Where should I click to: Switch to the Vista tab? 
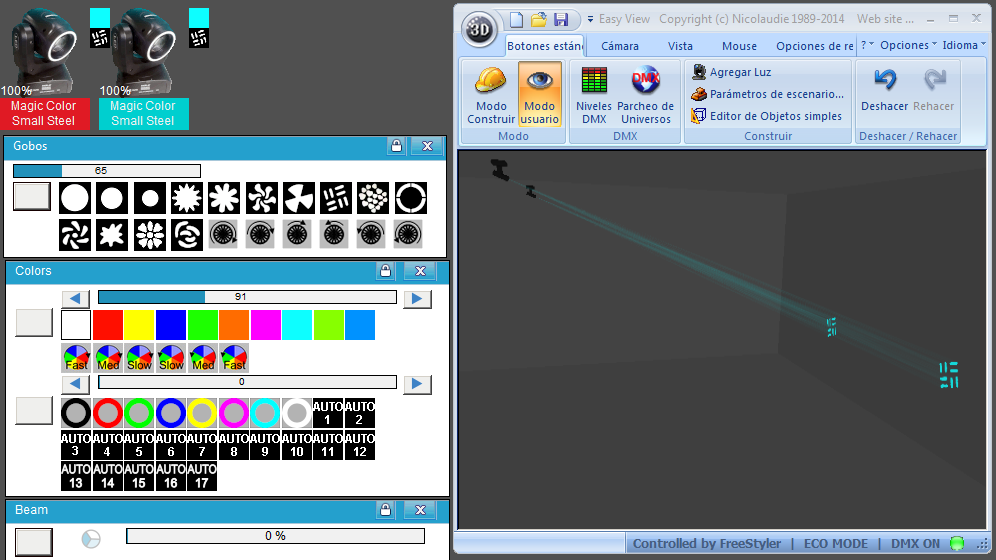coord(680,46)
